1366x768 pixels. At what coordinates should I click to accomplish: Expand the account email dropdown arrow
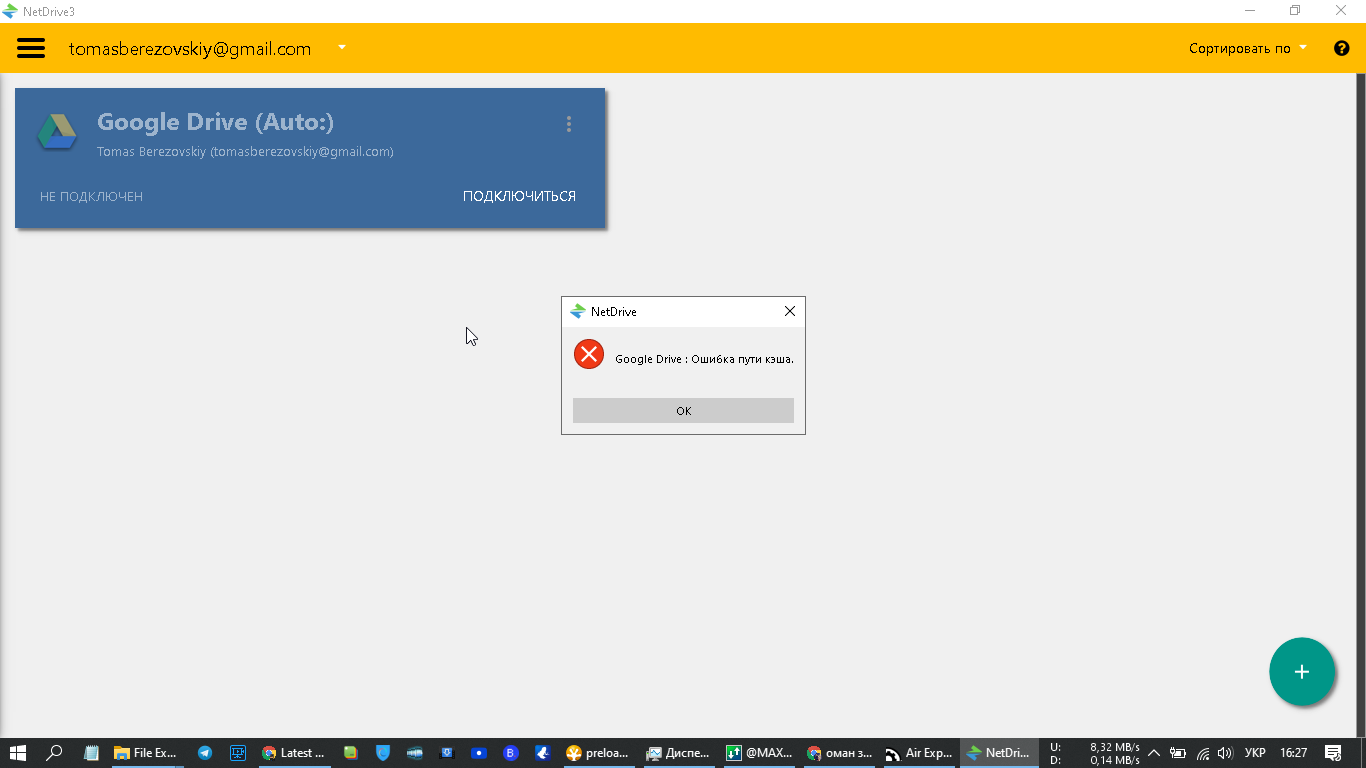[342, 47]
